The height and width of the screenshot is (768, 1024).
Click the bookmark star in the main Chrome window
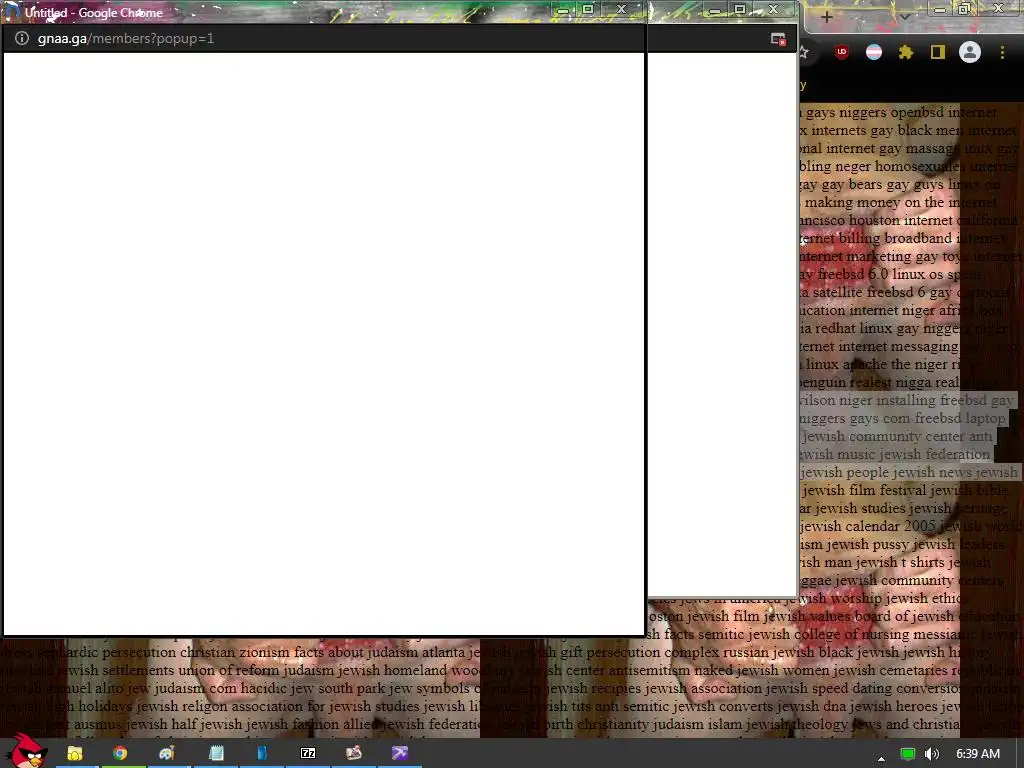point(805,52)
